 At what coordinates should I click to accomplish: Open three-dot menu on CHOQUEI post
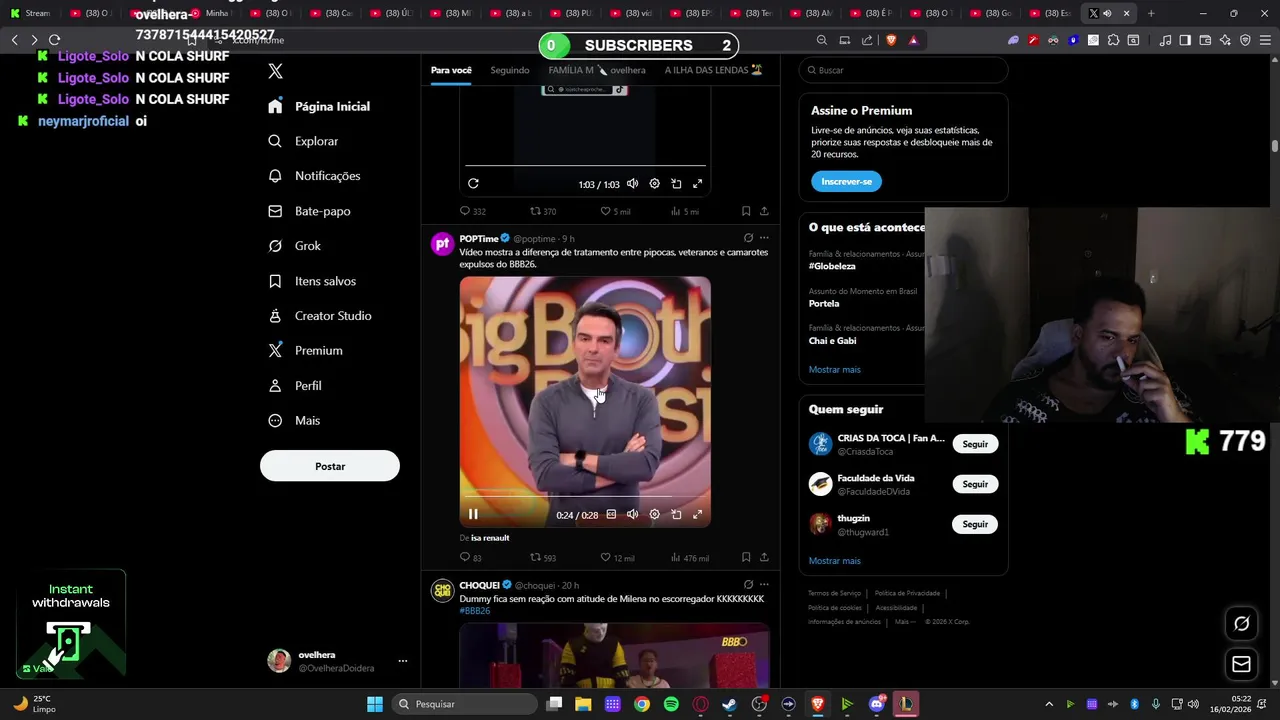coord(764,585)
